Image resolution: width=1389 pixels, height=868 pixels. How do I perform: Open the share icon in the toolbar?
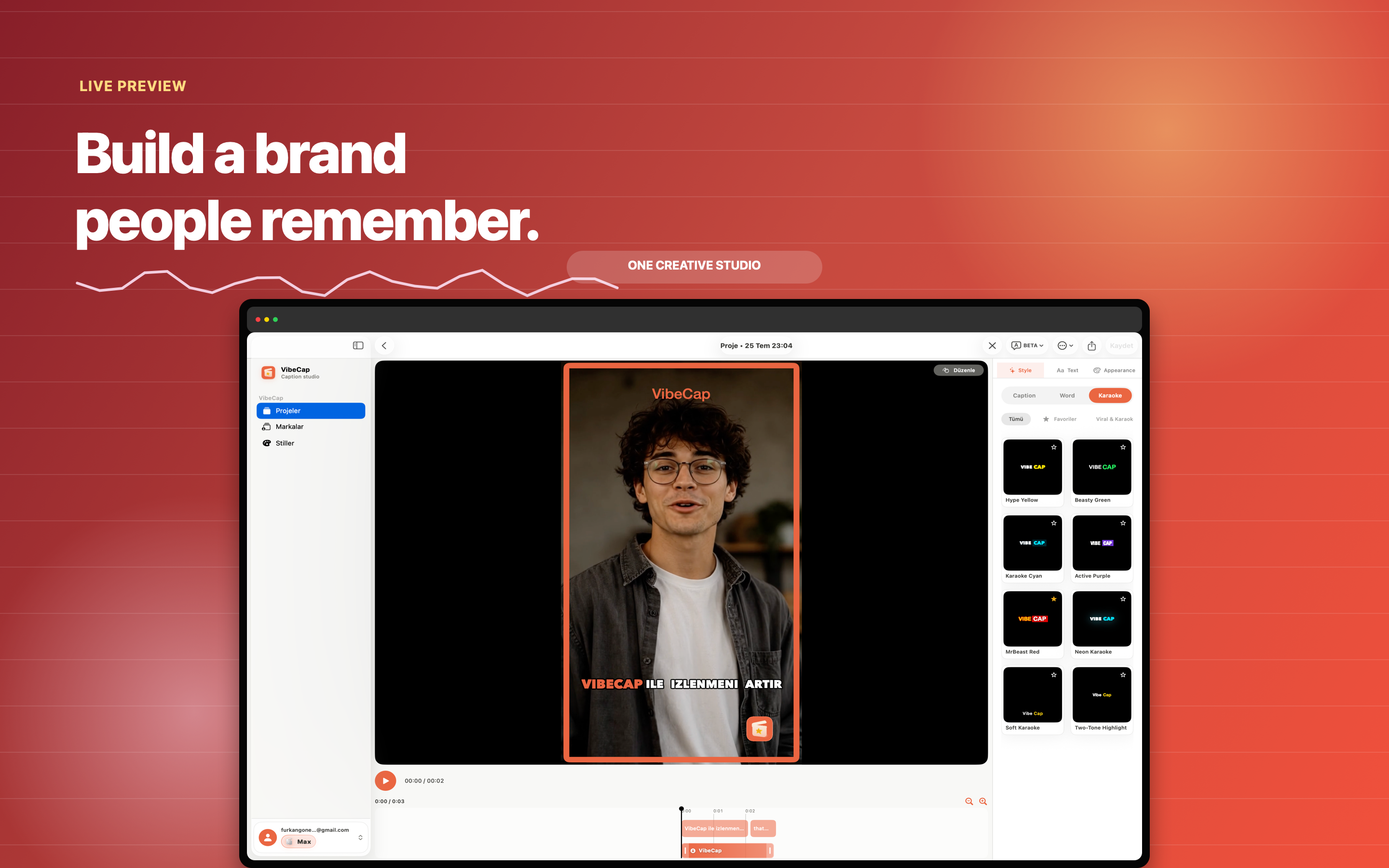pyautogui.click(x=1092, y=346)
